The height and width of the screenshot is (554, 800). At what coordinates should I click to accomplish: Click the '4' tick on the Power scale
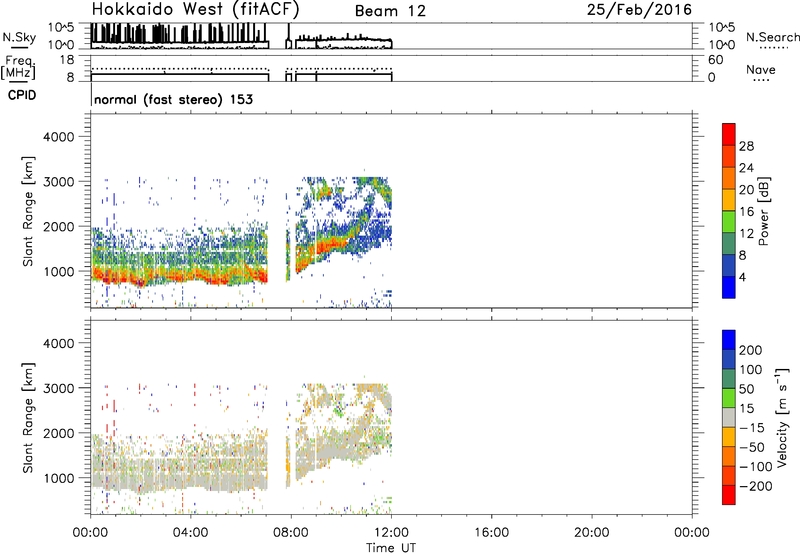click(743, 278)
